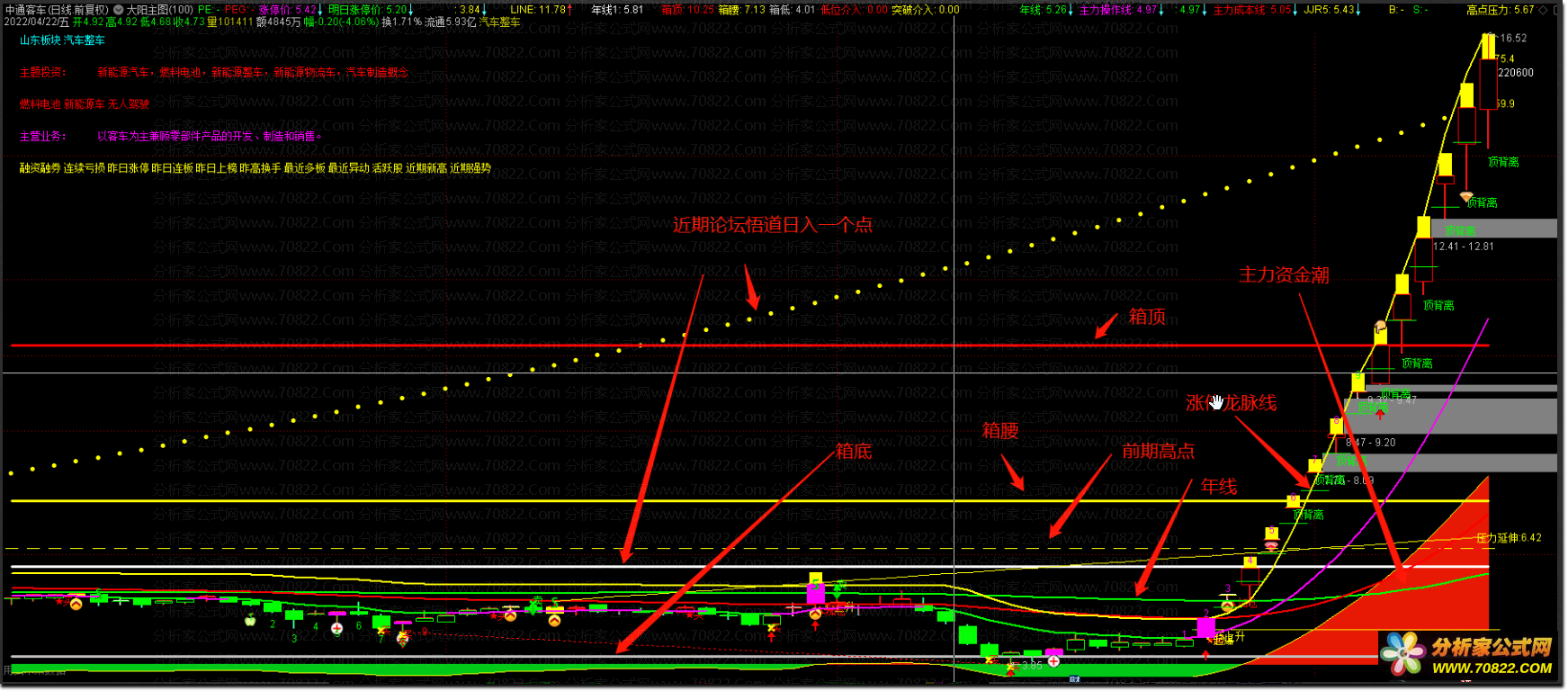Click the 箱顶: 10.25 readout
This screenshot has width=1568, height=691.
coord(687,10)
